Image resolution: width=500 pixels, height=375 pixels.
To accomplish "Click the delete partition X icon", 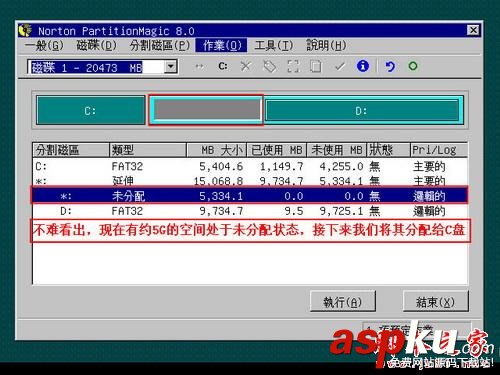I will [x=246, y=66].
